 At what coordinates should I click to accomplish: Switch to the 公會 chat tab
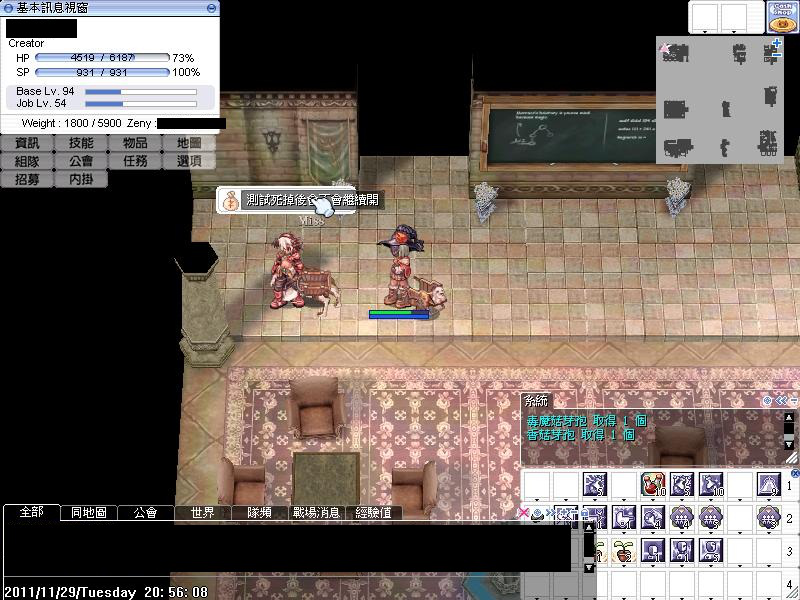point(145,513)
